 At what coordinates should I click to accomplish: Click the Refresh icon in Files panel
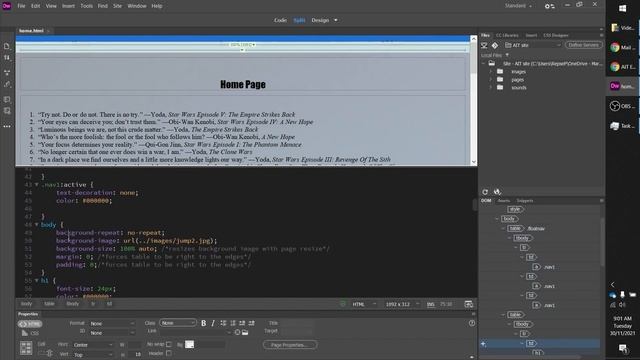(x=485, y=192)
